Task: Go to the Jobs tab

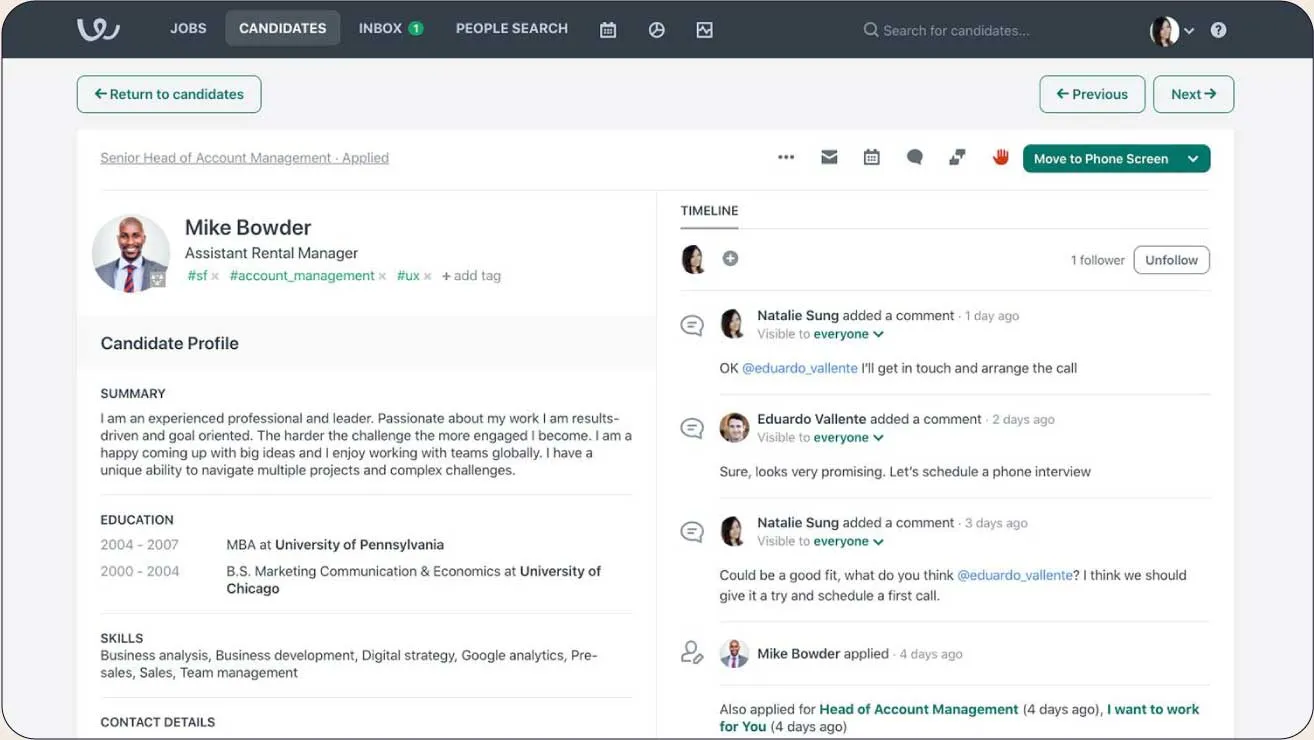Action: pyautogui.click(x=188, y=28)
